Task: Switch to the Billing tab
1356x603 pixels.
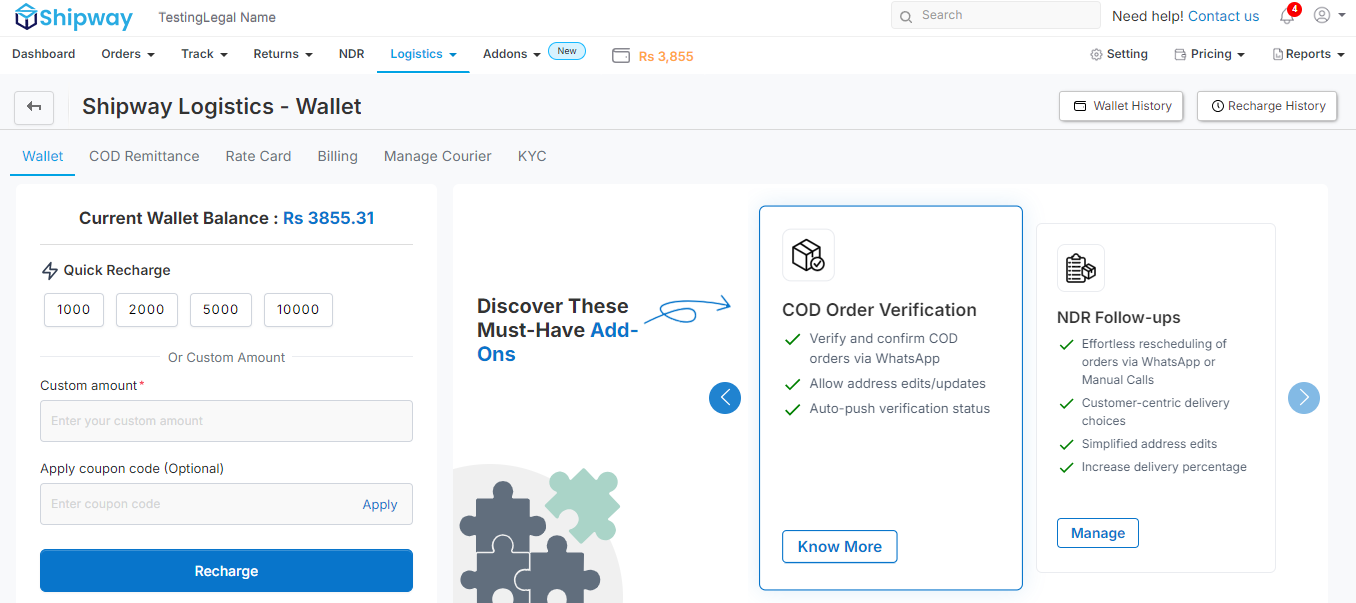Action: 338,156
